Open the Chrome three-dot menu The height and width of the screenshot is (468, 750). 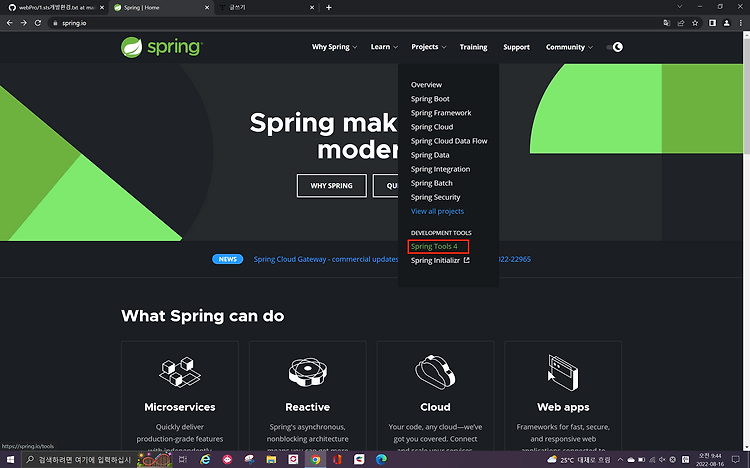tap(740, 23)
